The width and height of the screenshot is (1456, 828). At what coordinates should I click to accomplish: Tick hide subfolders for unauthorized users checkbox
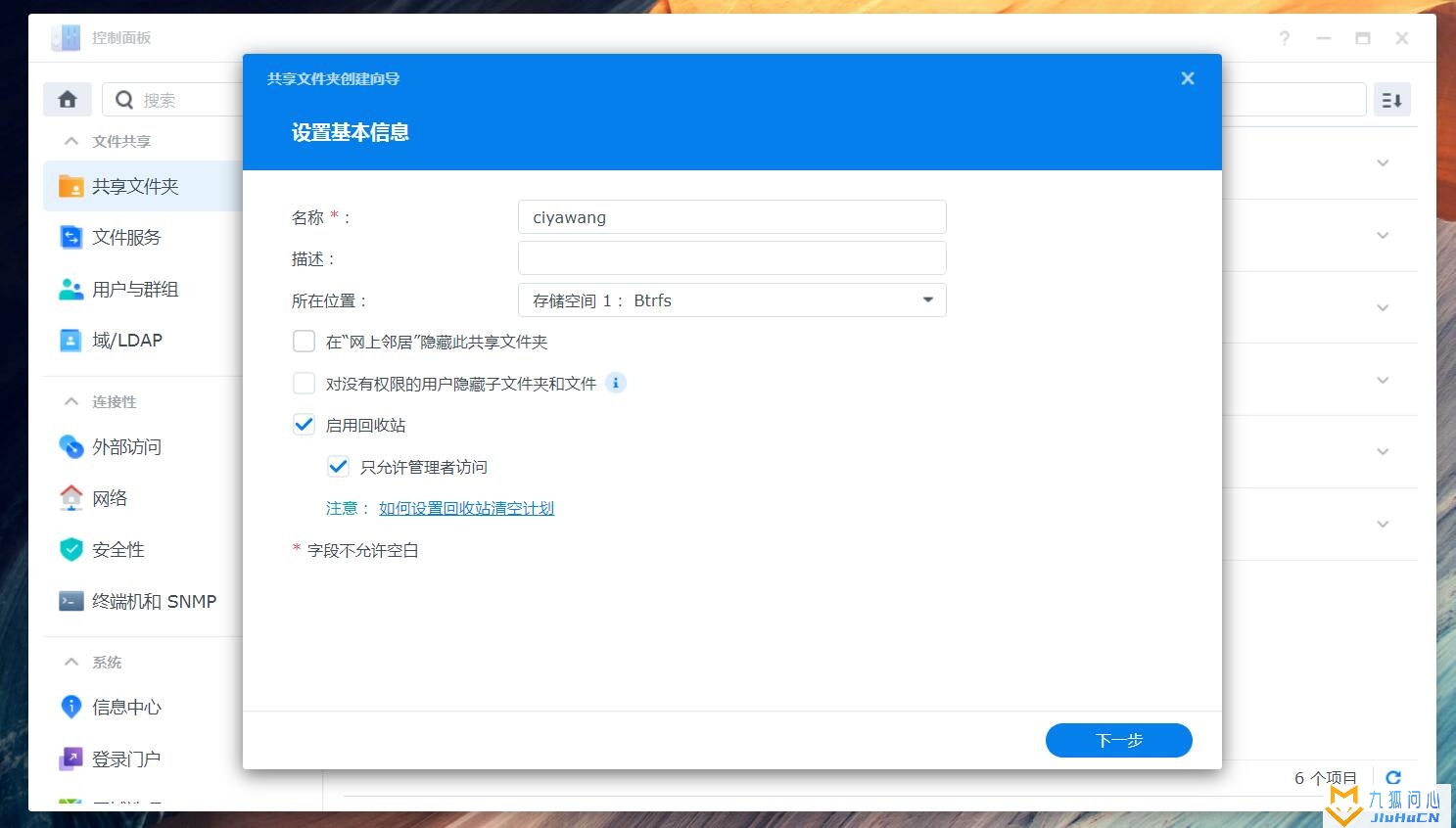pyautogui.click(x=304, y=383)
